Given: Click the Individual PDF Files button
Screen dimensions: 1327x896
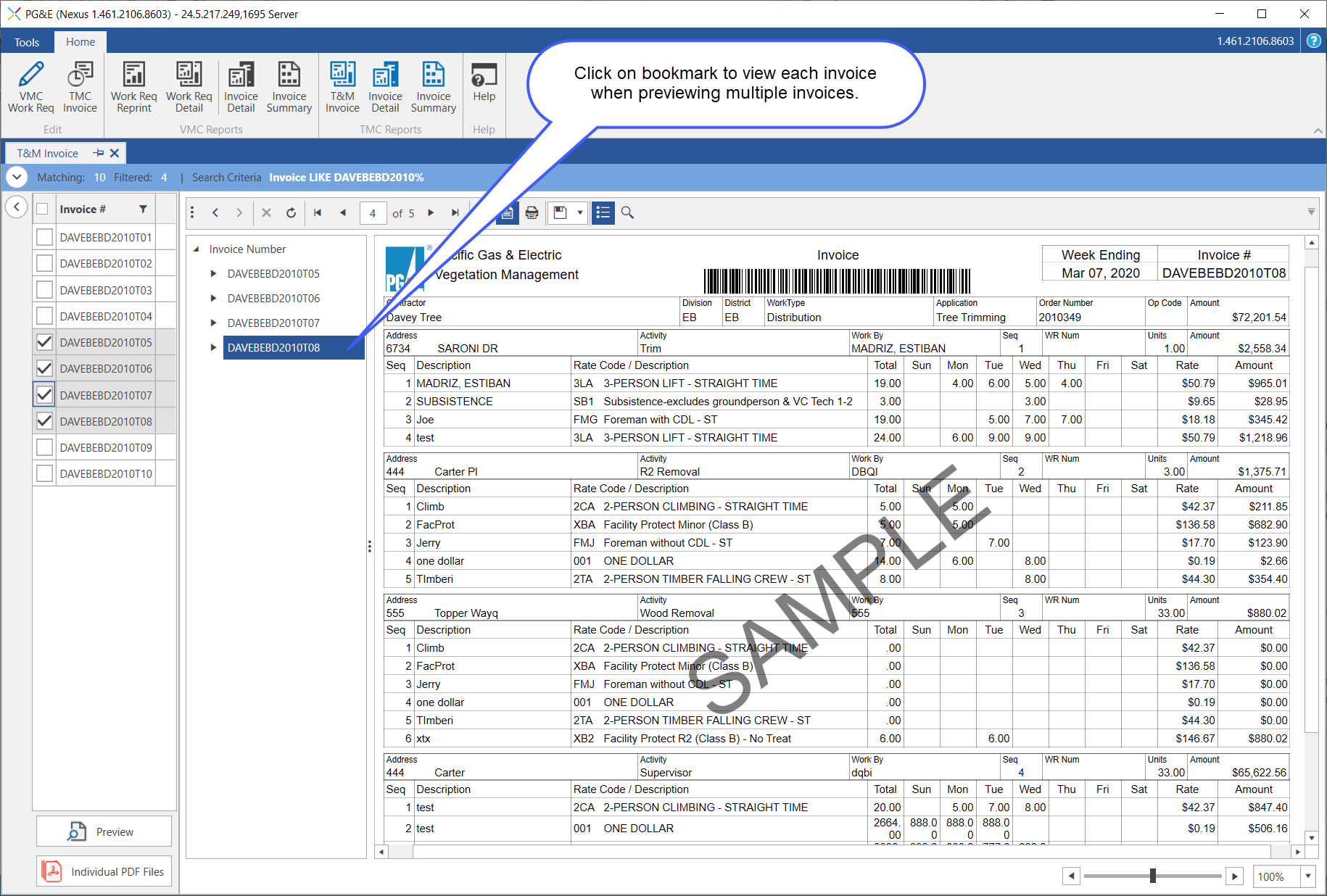Looking at the screenshot, I should pyautogui.click(x=104, y=871).
